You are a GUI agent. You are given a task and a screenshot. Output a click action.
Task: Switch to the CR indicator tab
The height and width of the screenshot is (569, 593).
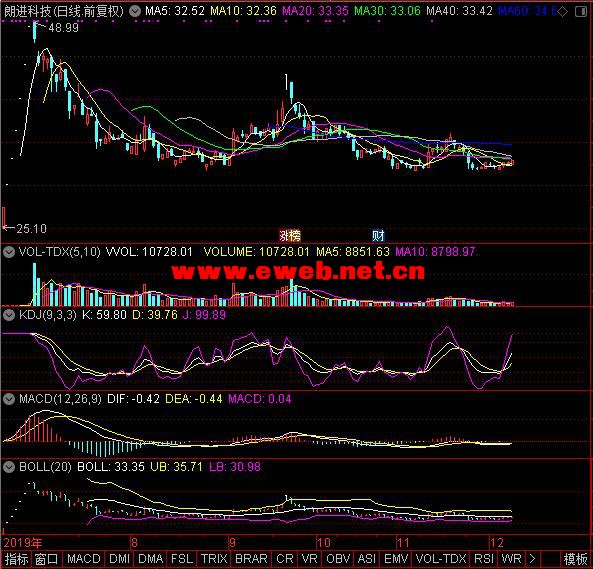click(284, 559)
